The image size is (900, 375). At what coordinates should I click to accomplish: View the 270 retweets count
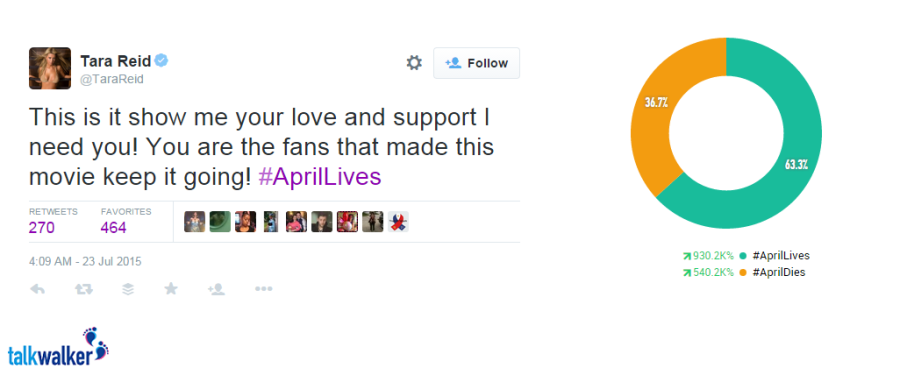click(x=42, y=228)
